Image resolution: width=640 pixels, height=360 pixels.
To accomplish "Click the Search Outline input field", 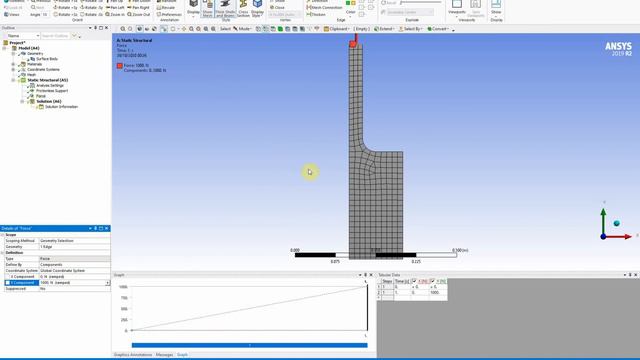I will click(56, 36).
